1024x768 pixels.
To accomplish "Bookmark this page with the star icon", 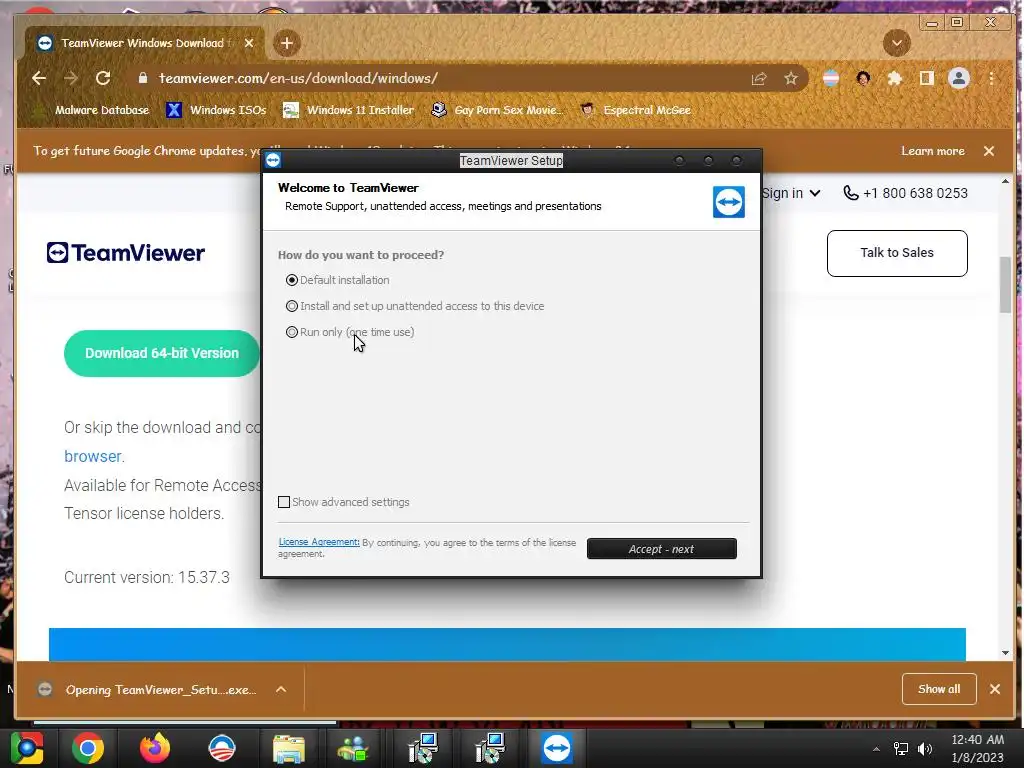I will (791, 79).
